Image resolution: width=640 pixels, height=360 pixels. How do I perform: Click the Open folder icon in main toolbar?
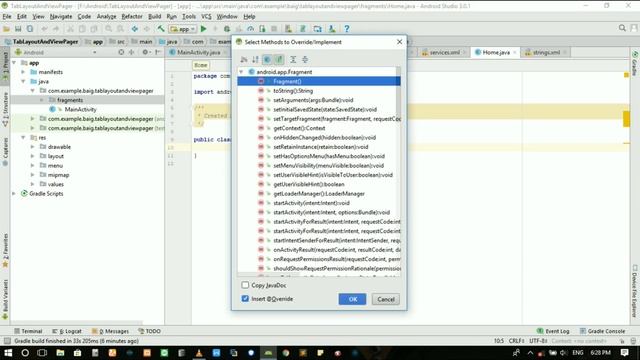click(6, 29)
